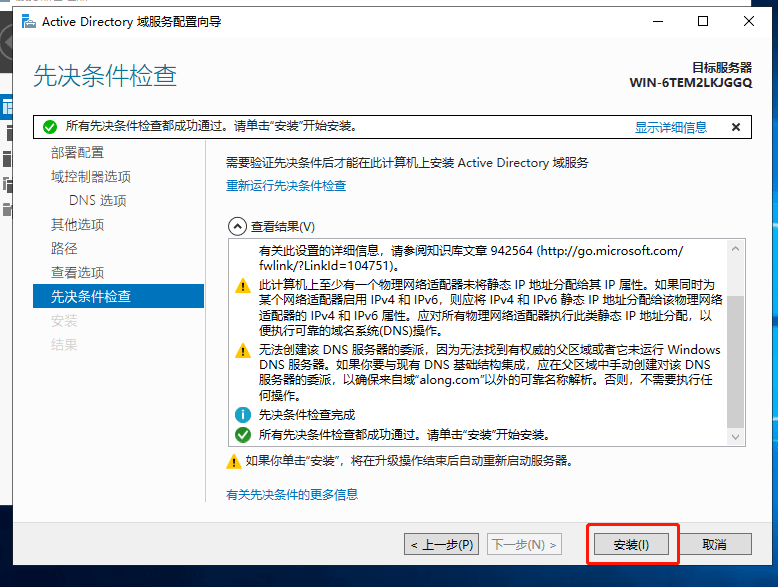Screen dimensions: 778x587
Task: Select 查看选项 step
Action: 77,272
